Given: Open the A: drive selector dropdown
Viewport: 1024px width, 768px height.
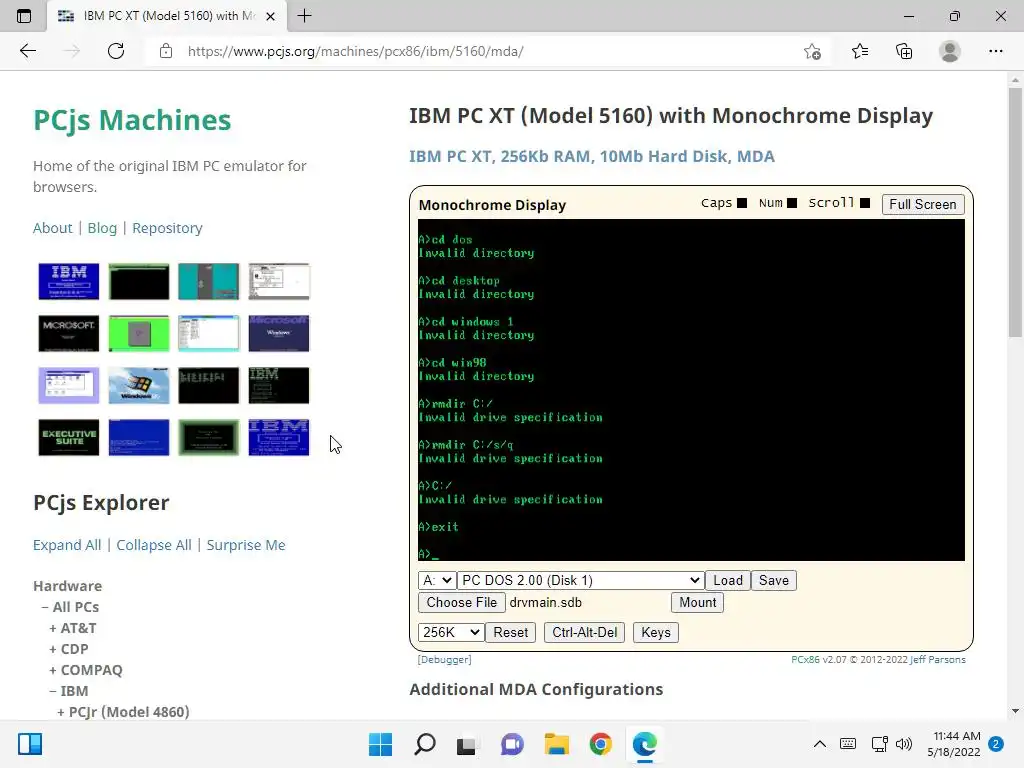Looking at the screenshot, I should tap(437, 580).
